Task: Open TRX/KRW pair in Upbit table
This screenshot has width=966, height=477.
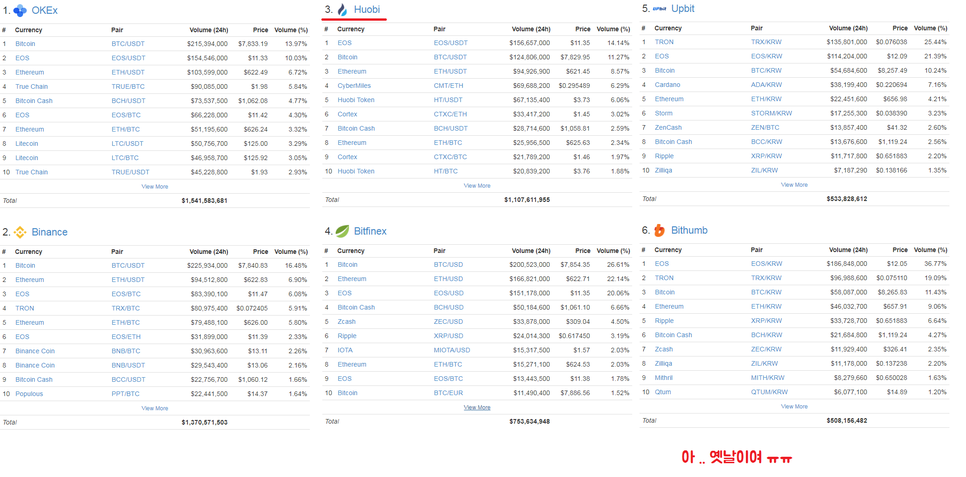Action: pyautogui.click(x=766, y=42)
